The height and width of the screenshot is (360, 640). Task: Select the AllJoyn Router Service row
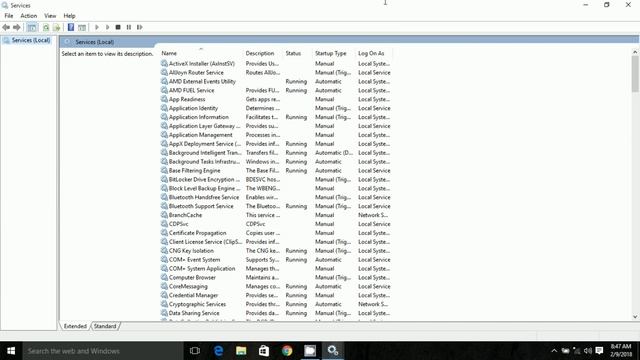276,72
